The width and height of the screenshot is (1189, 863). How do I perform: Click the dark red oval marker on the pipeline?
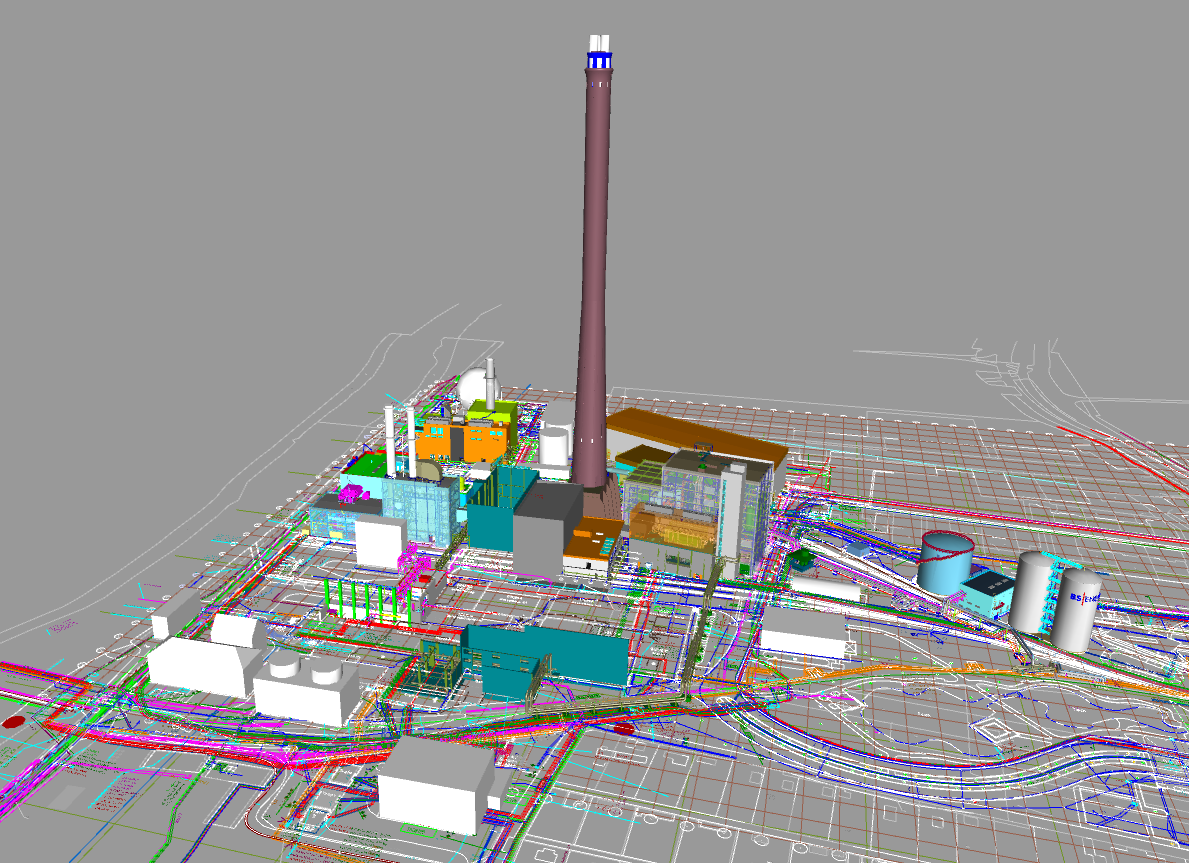pyautogui.click(x=624, y=729)
